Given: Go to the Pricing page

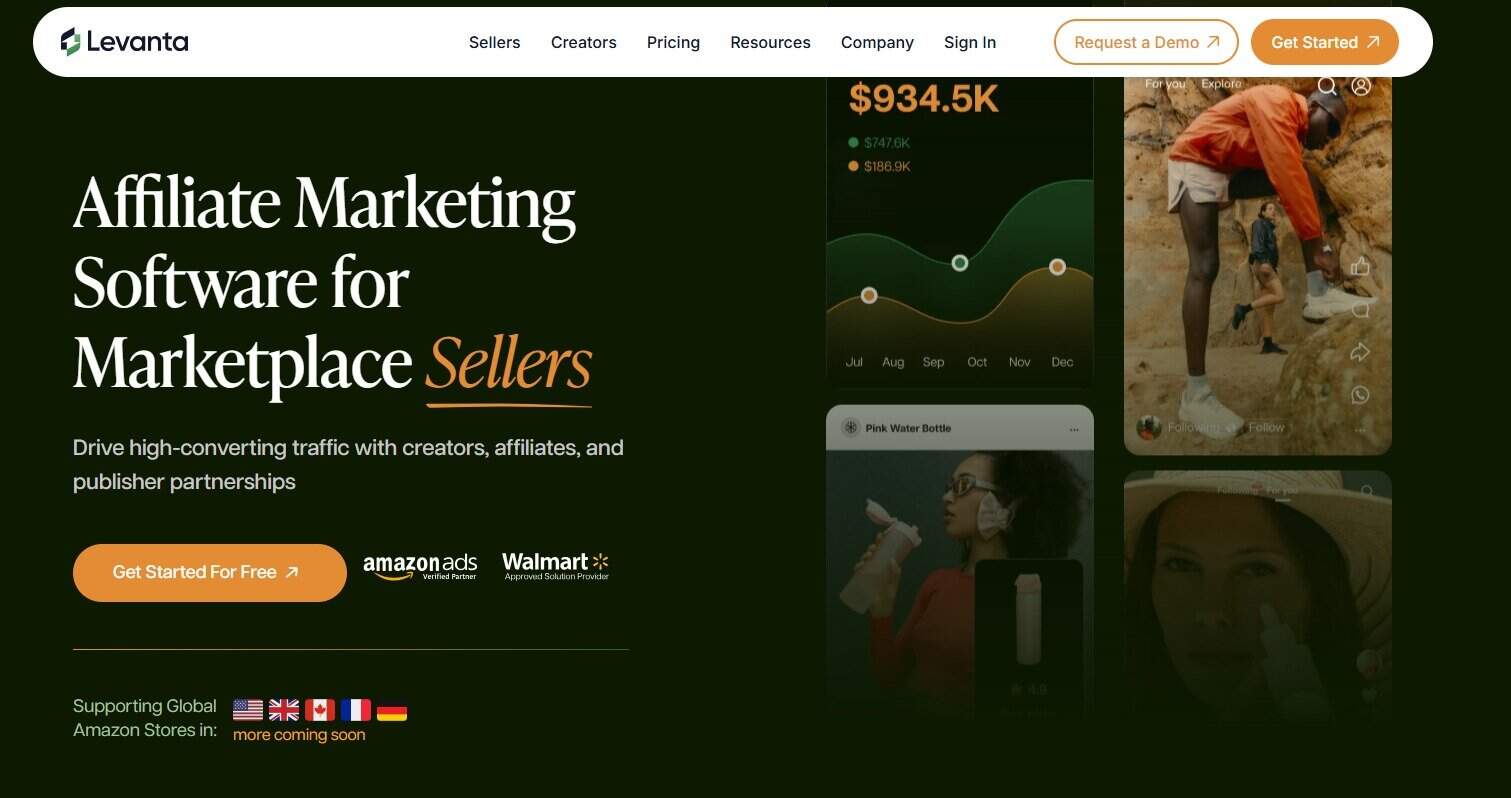Looking at the screenshot, I should (x=673, y=42).
